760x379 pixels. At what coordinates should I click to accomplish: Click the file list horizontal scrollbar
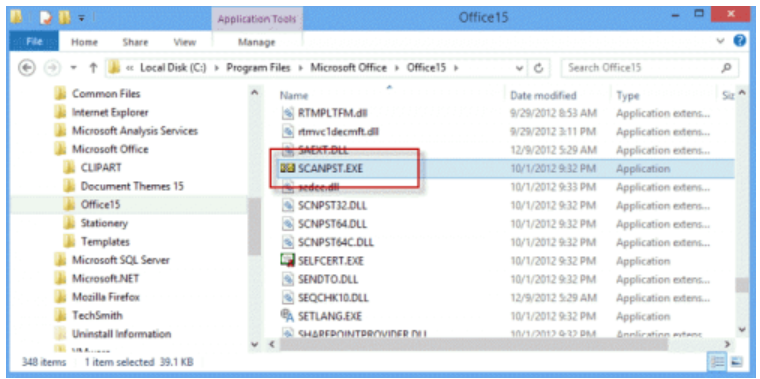coord(473,345)
